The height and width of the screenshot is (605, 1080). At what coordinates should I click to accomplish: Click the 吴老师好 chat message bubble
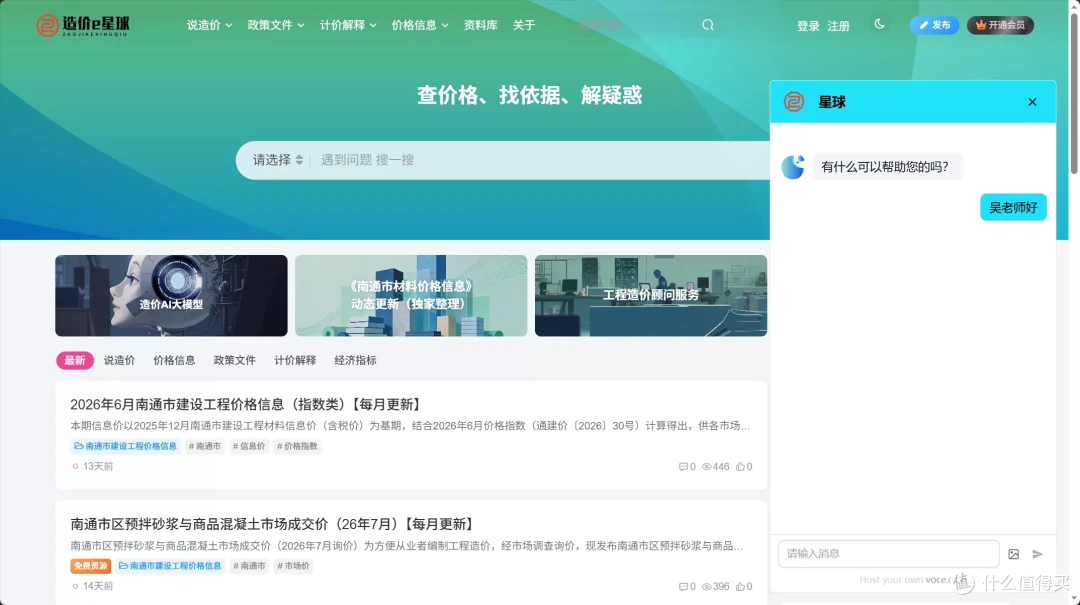click(x=1013, y=207)
